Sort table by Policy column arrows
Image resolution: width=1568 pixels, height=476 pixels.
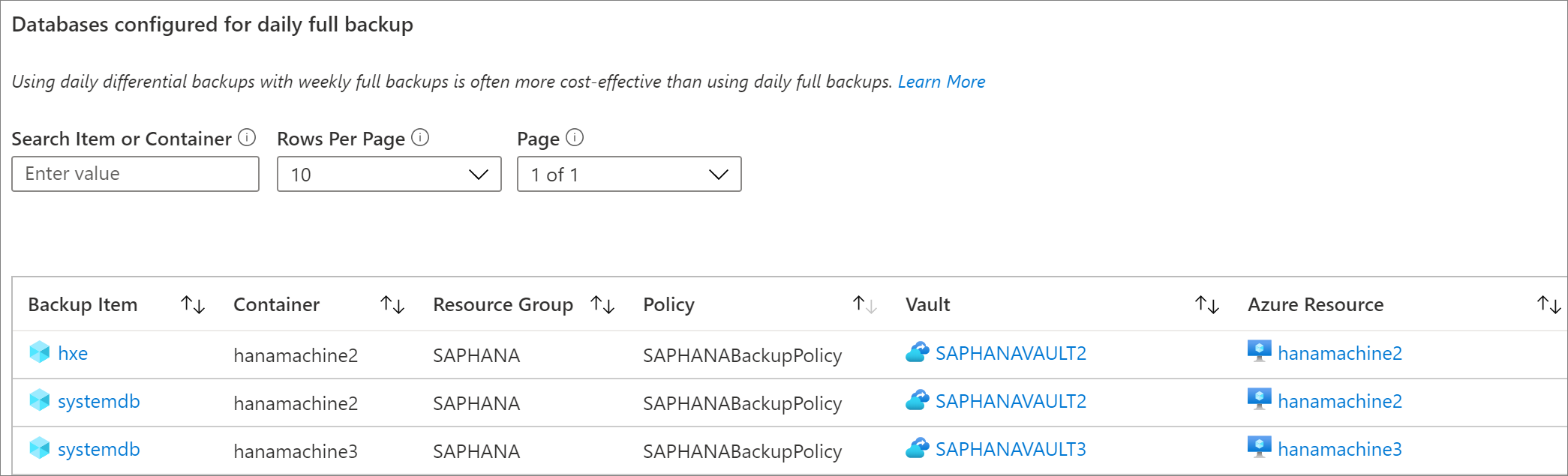click(x=864, y=305)
